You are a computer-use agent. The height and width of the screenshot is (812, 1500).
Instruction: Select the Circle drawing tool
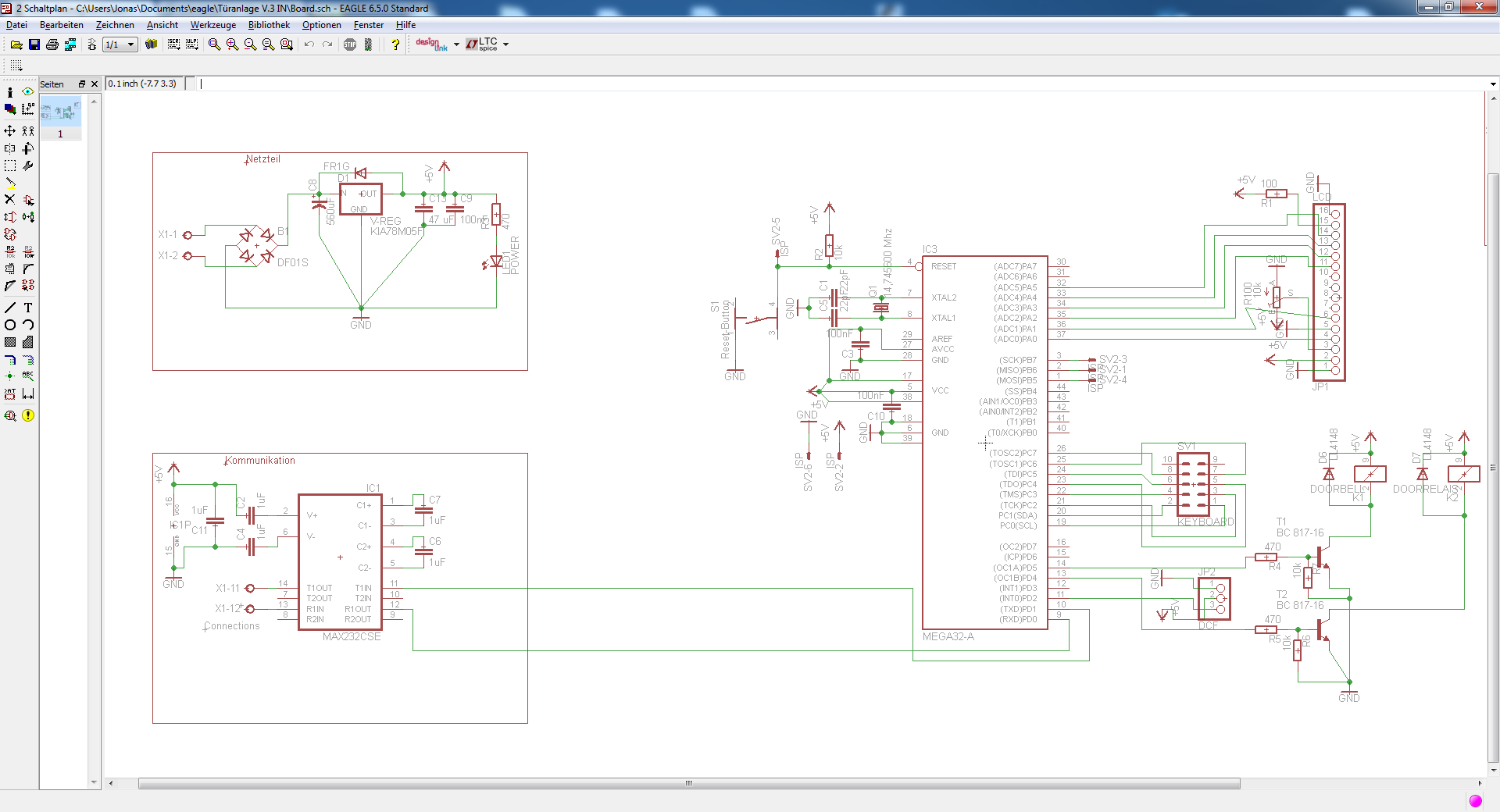(10, 325)
